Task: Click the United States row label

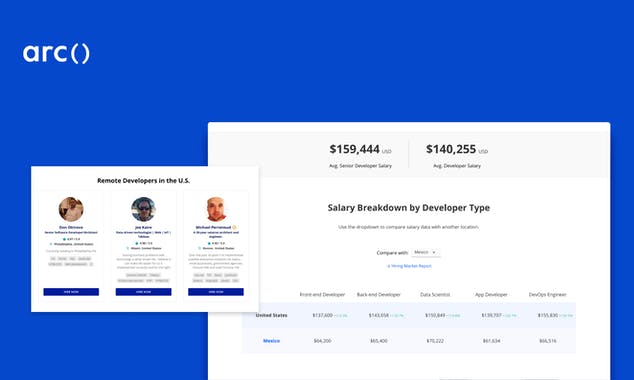Action: click(271, 315)
